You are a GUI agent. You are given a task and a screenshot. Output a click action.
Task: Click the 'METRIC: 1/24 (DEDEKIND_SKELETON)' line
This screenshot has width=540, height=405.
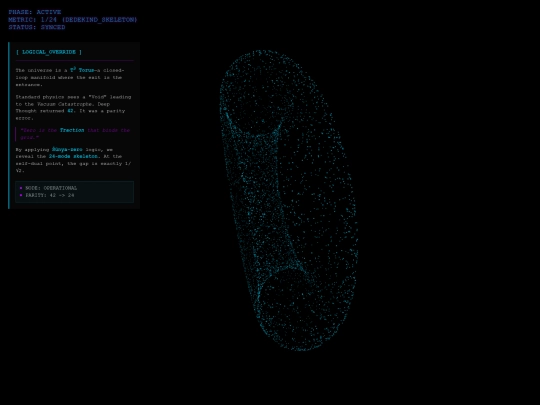point(73,20)
